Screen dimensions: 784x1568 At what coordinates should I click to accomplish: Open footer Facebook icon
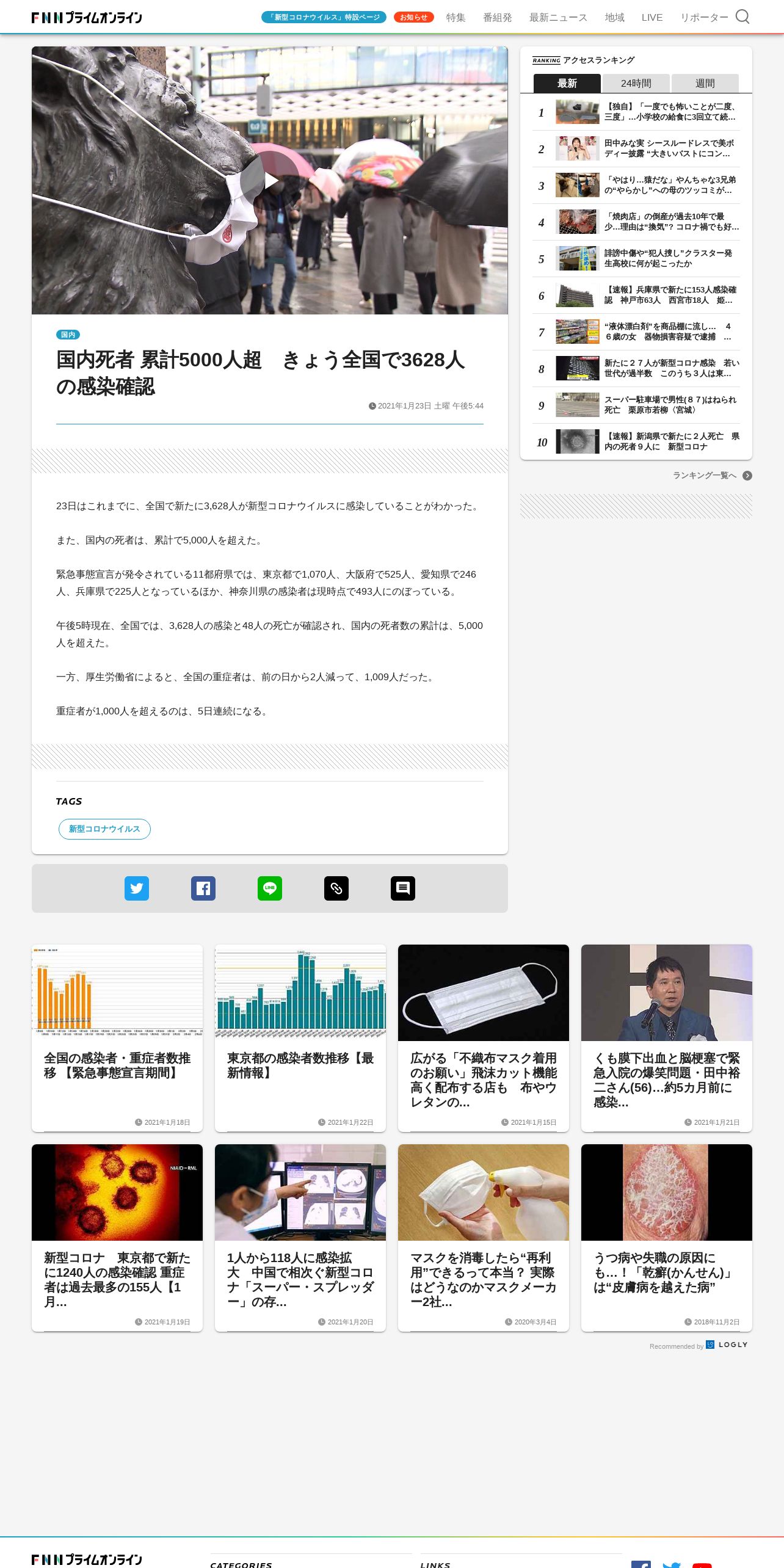tap(641, 1564)
